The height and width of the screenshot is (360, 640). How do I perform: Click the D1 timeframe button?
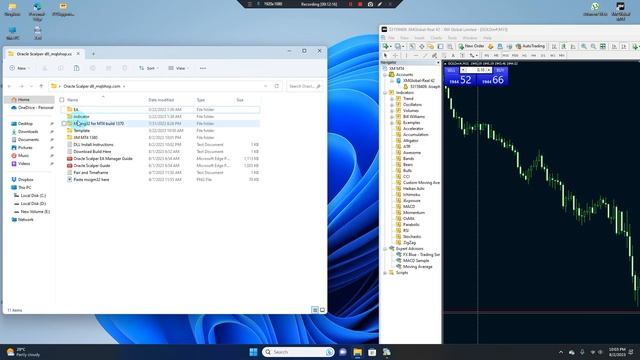tap(543, 55)
